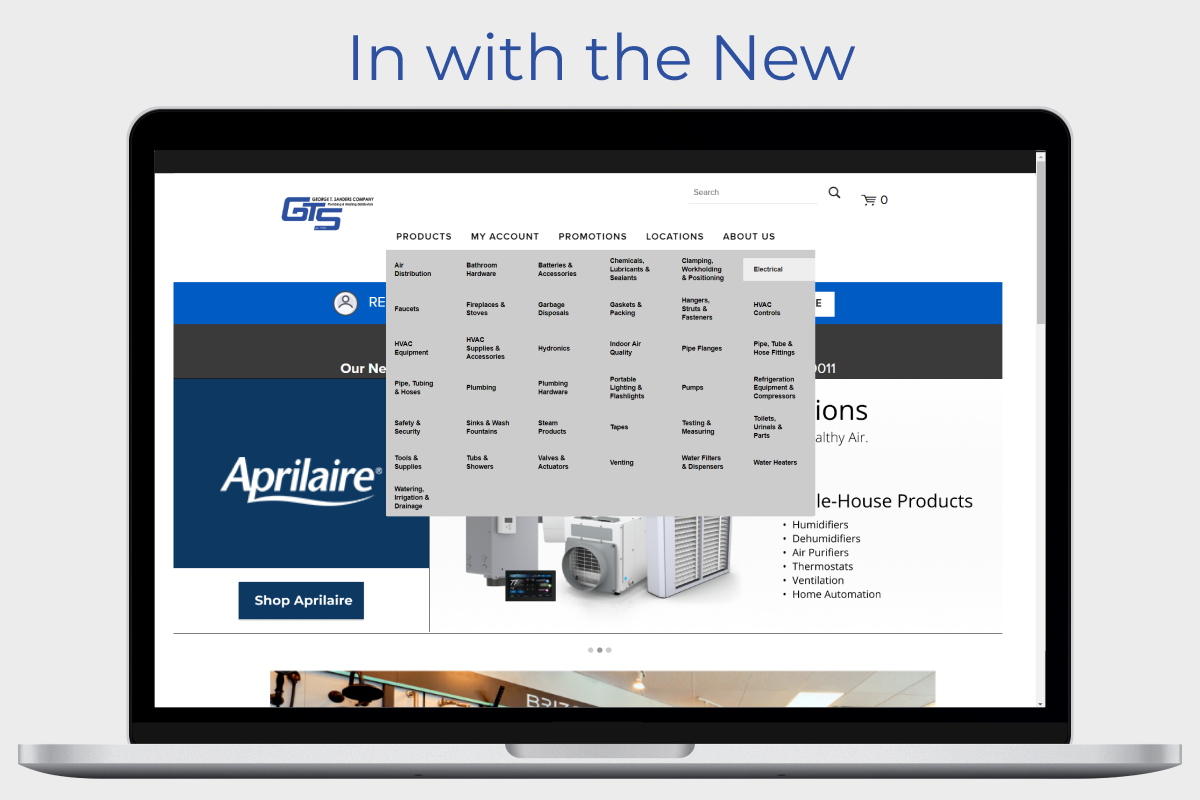The height and width of the screenshot is (800, 1200).
Task: Select Batteries & Accessories category
Action: click(557, 269)
